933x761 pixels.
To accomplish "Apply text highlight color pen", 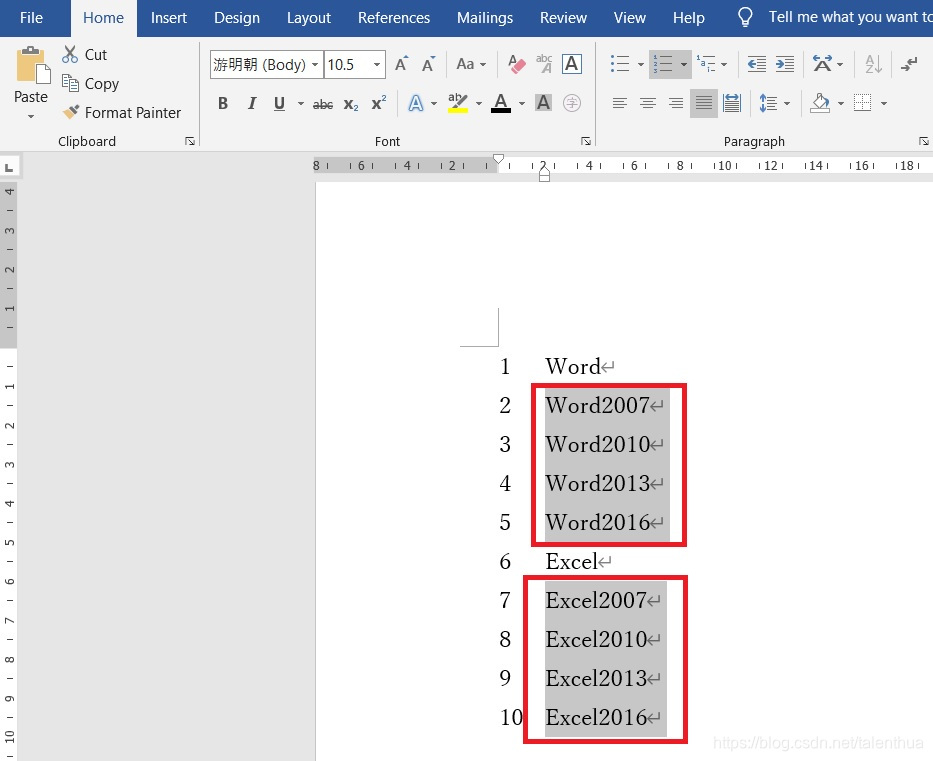I will (x=458, y=104).
